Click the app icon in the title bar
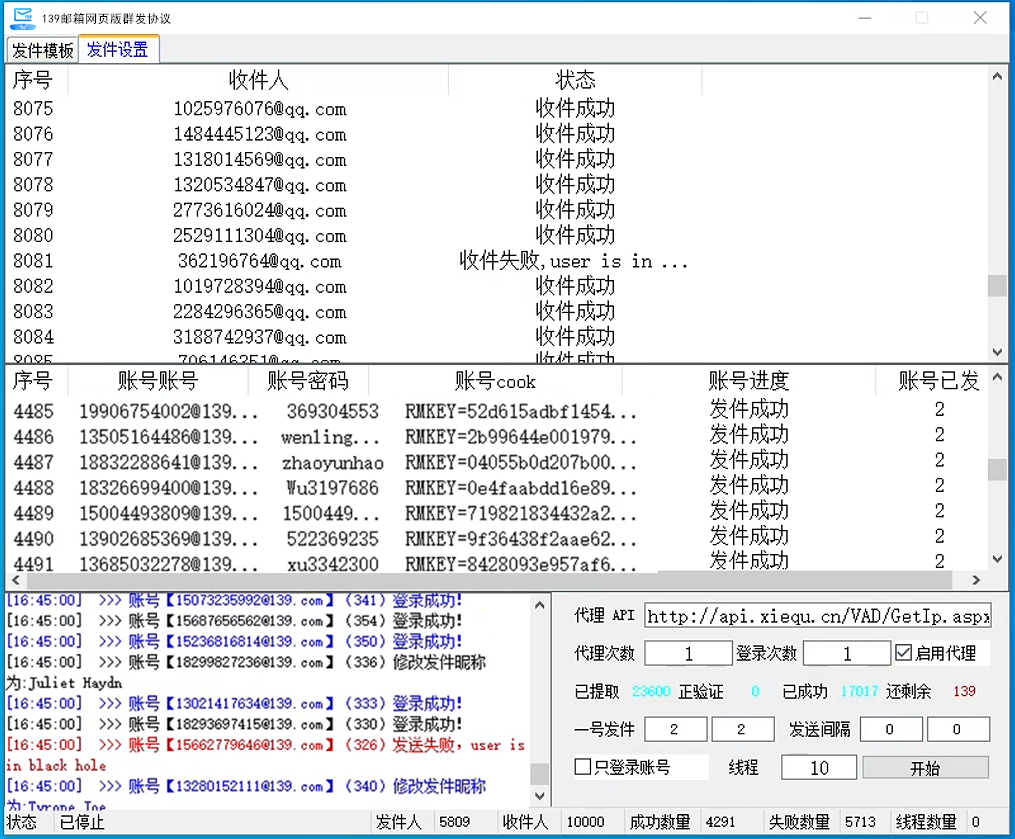1015x839 pixels. 21,17
